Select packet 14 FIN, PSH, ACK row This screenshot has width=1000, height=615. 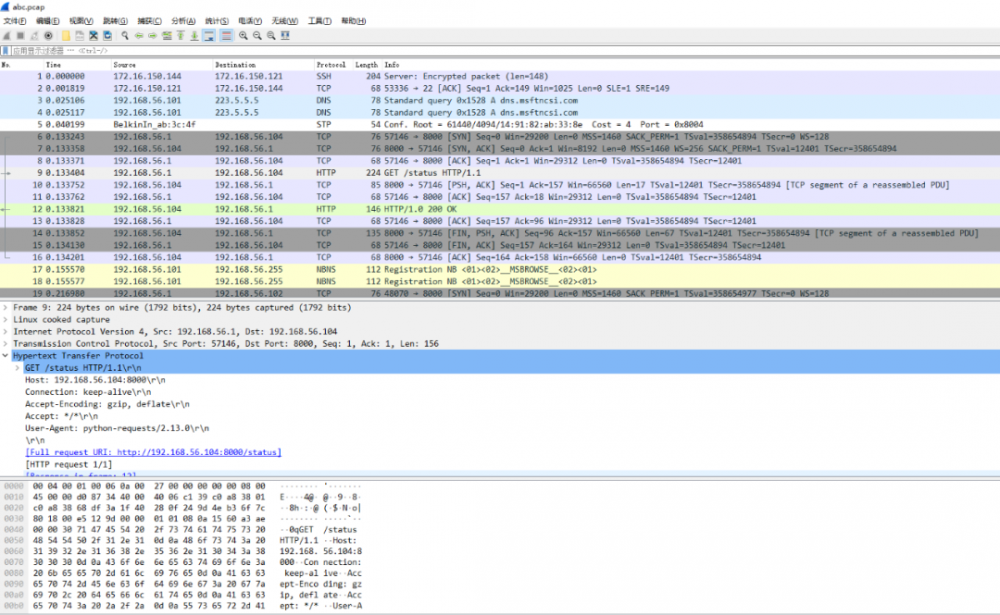click(500, 233)
